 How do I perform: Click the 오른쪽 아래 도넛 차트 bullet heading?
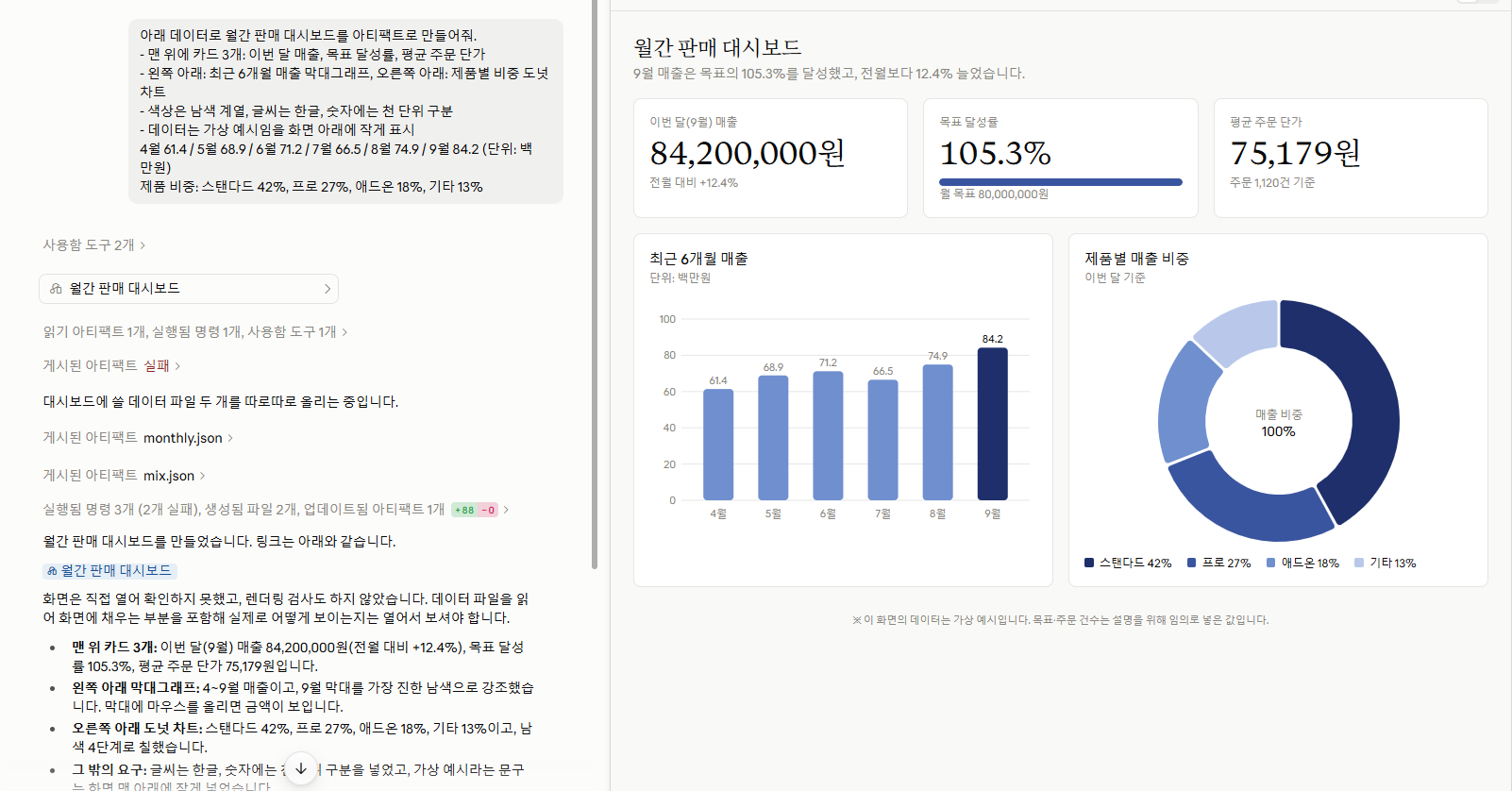137,729
